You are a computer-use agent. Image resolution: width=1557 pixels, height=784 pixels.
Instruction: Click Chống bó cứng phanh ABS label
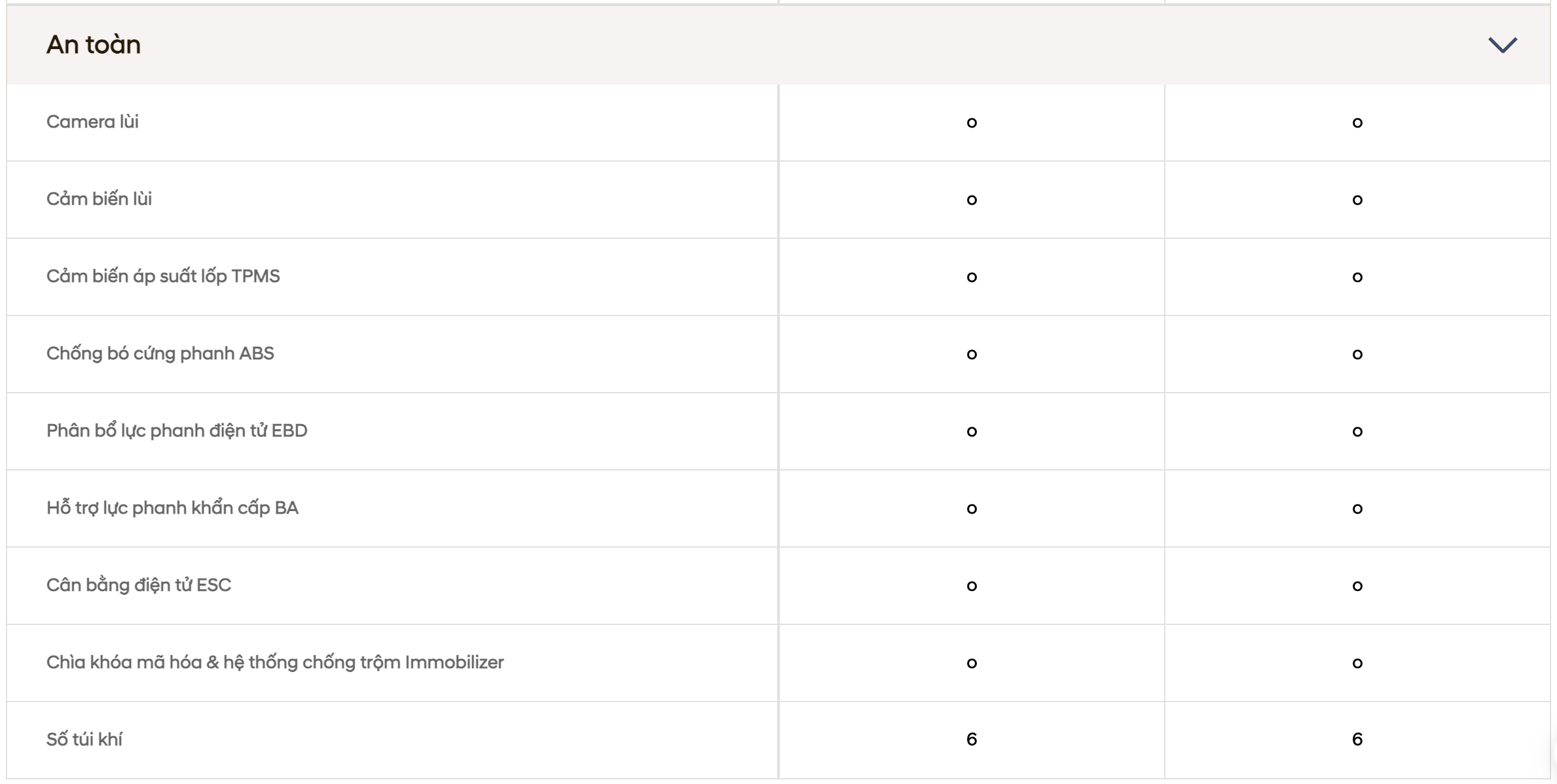[160, 353]
